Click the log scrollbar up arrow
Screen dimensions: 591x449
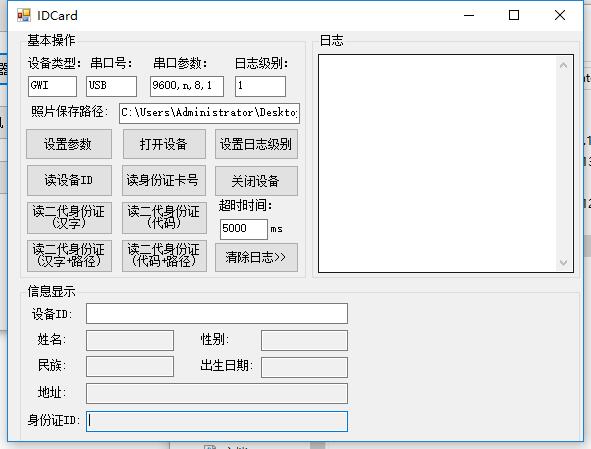(563, 65)
